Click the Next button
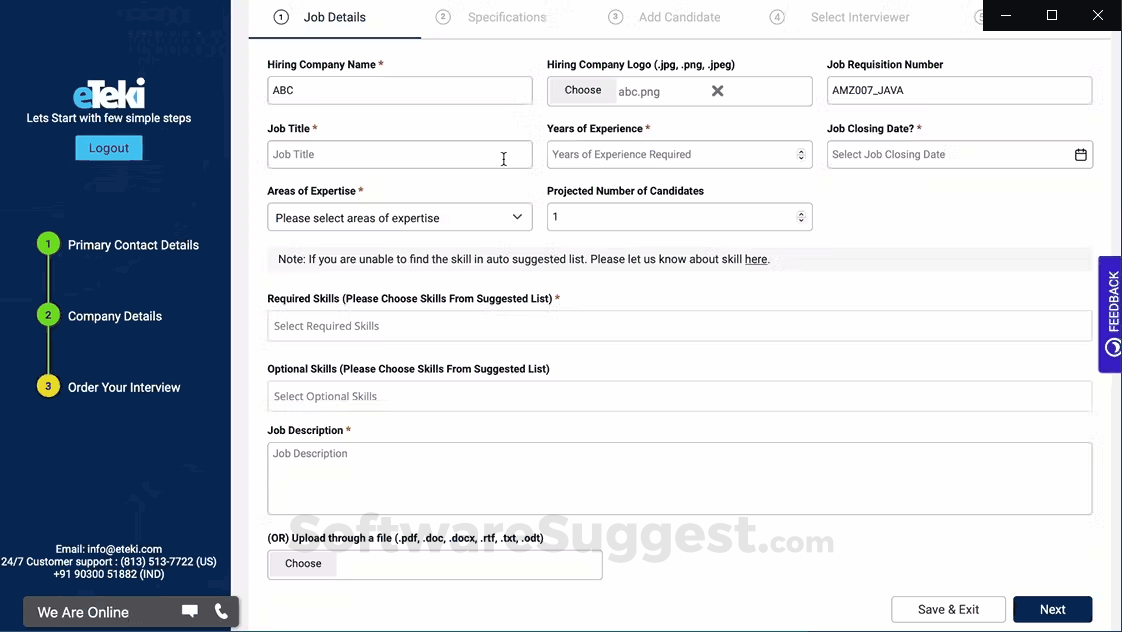Image resolution: width=1122 pixels, height=632 pixels. click(1052, 609)
